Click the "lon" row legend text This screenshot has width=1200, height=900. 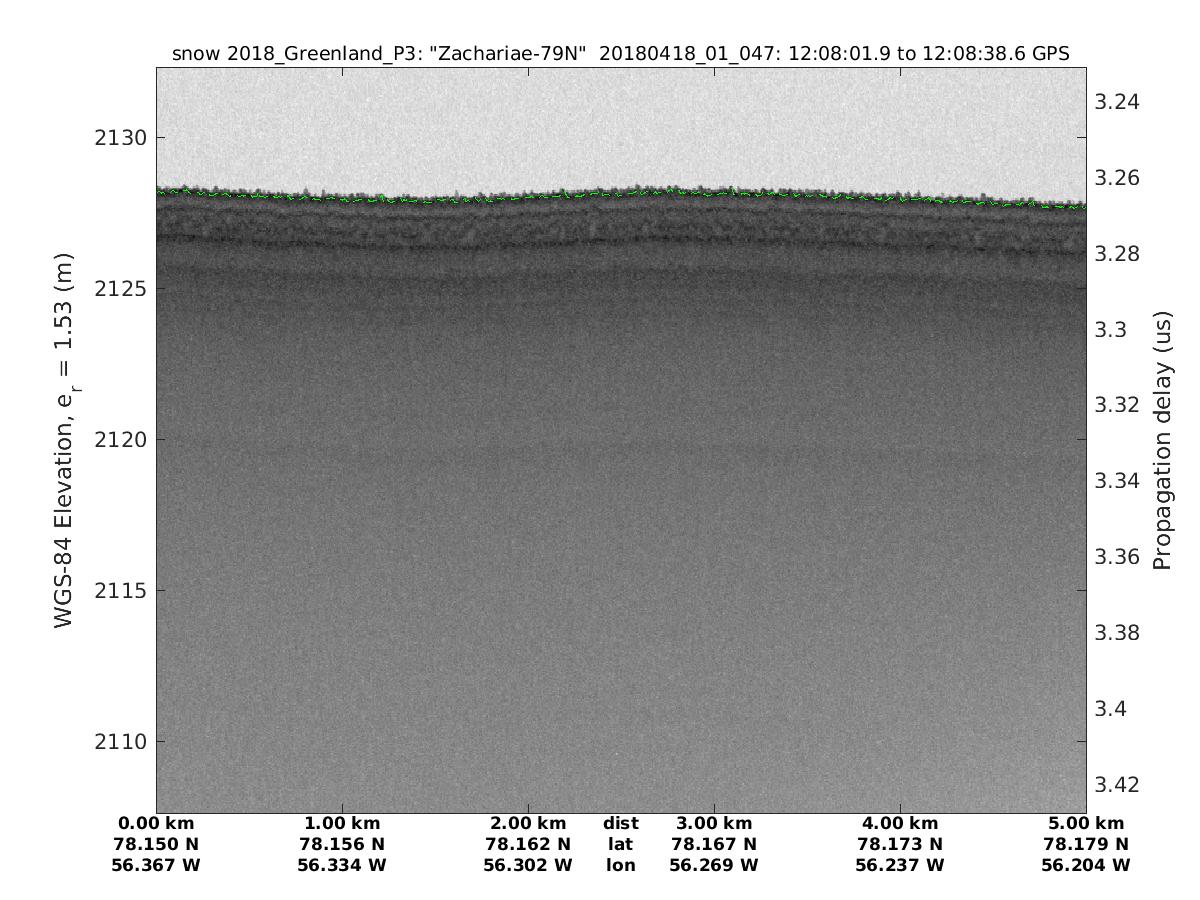point(621,865)
